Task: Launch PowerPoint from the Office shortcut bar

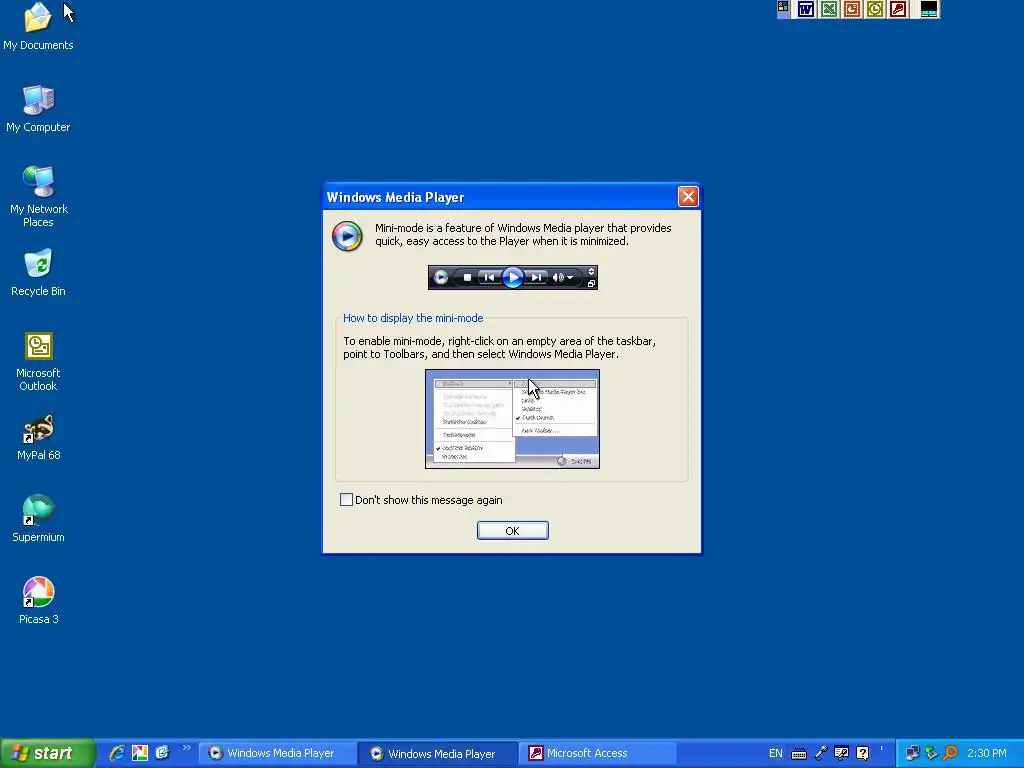Action: point(852,9)
